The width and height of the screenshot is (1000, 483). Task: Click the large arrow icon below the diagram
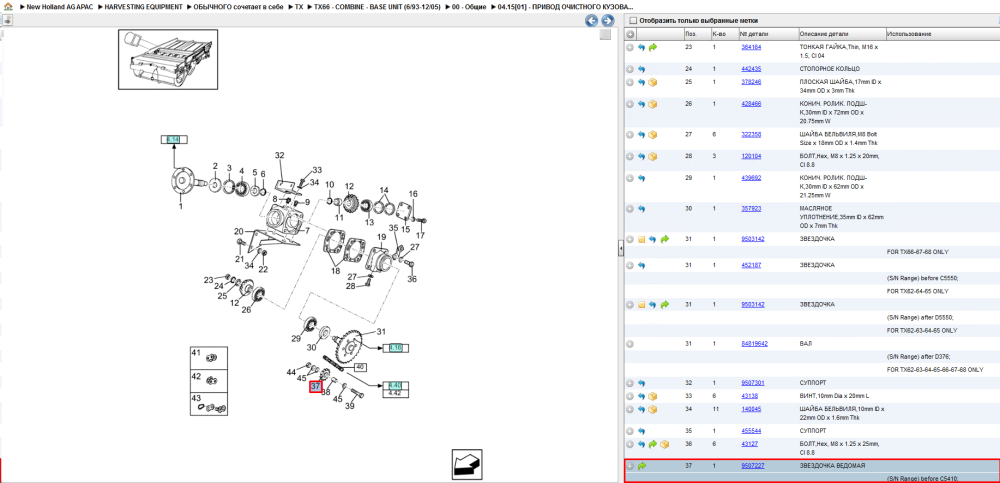[x=469, y=464]
